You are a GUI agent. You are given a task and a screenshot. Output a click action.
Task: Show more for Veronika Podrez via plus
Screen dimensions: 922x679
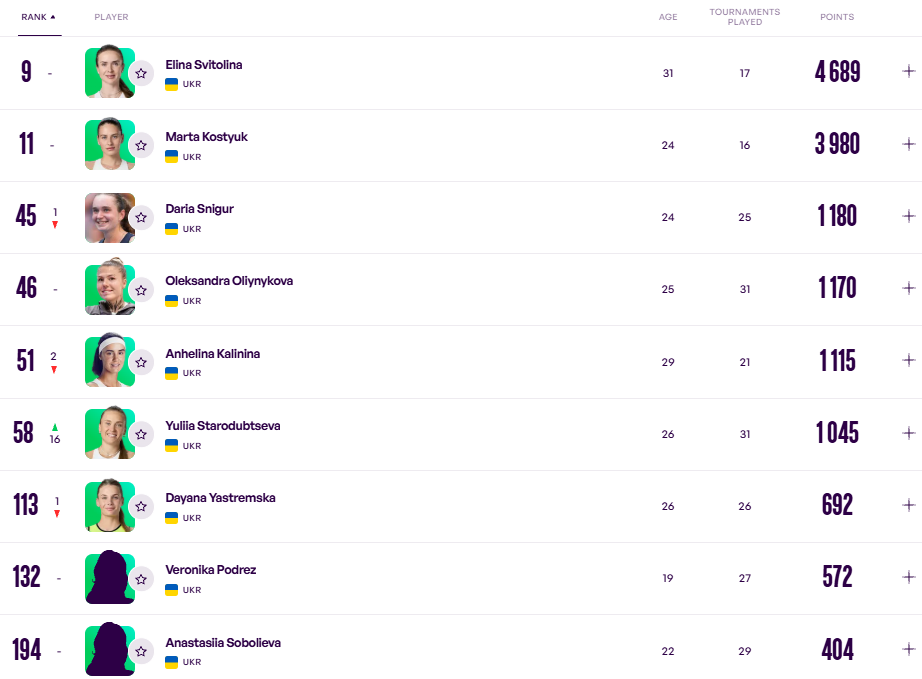pos(908,577)
